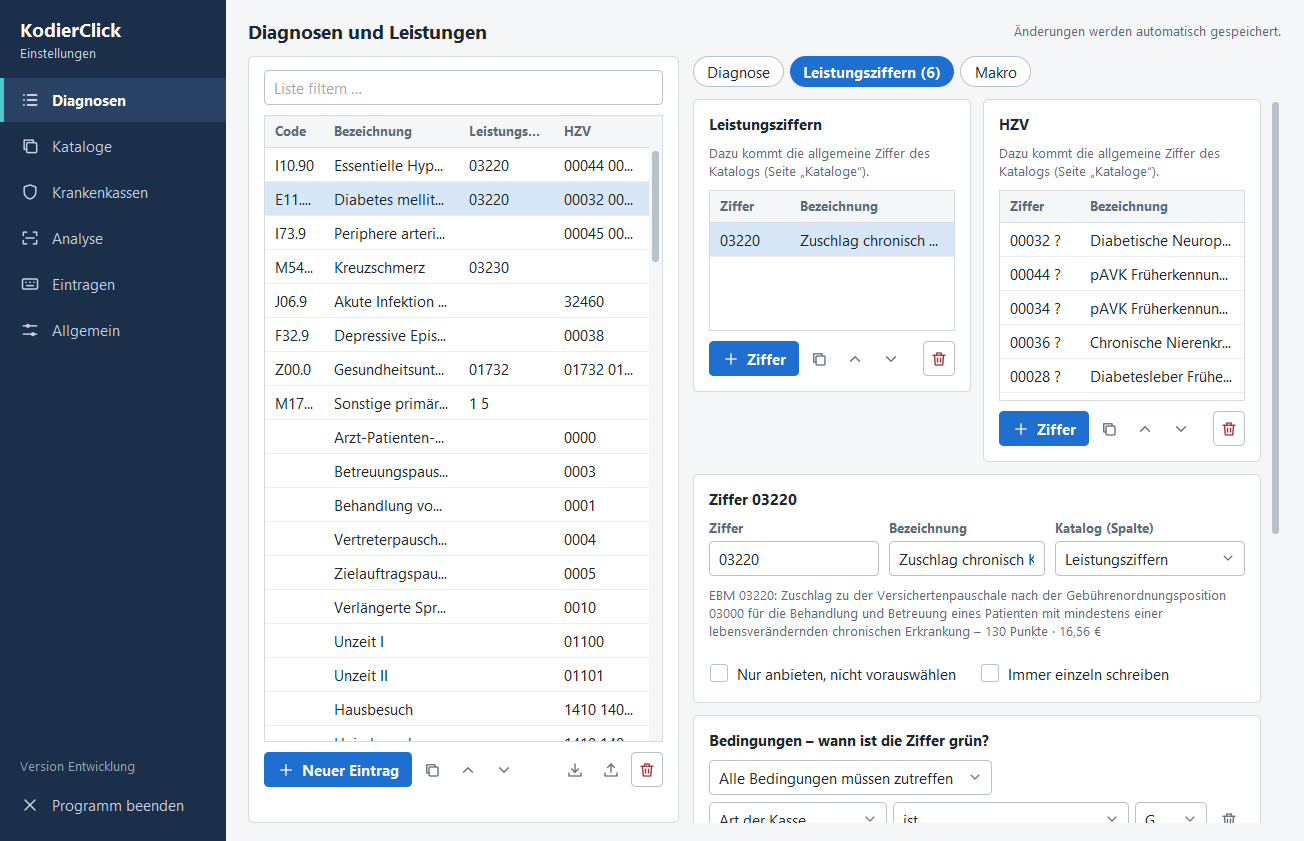Open the Analyse page in the sidebar
The image size is (1304, 841).
point(113,239)
